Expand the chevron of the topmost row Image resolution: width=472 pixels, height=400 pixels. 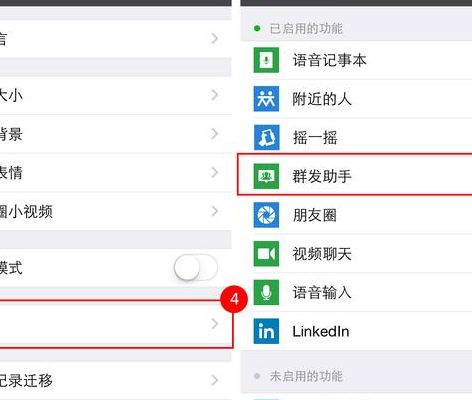tap(215, 38)
